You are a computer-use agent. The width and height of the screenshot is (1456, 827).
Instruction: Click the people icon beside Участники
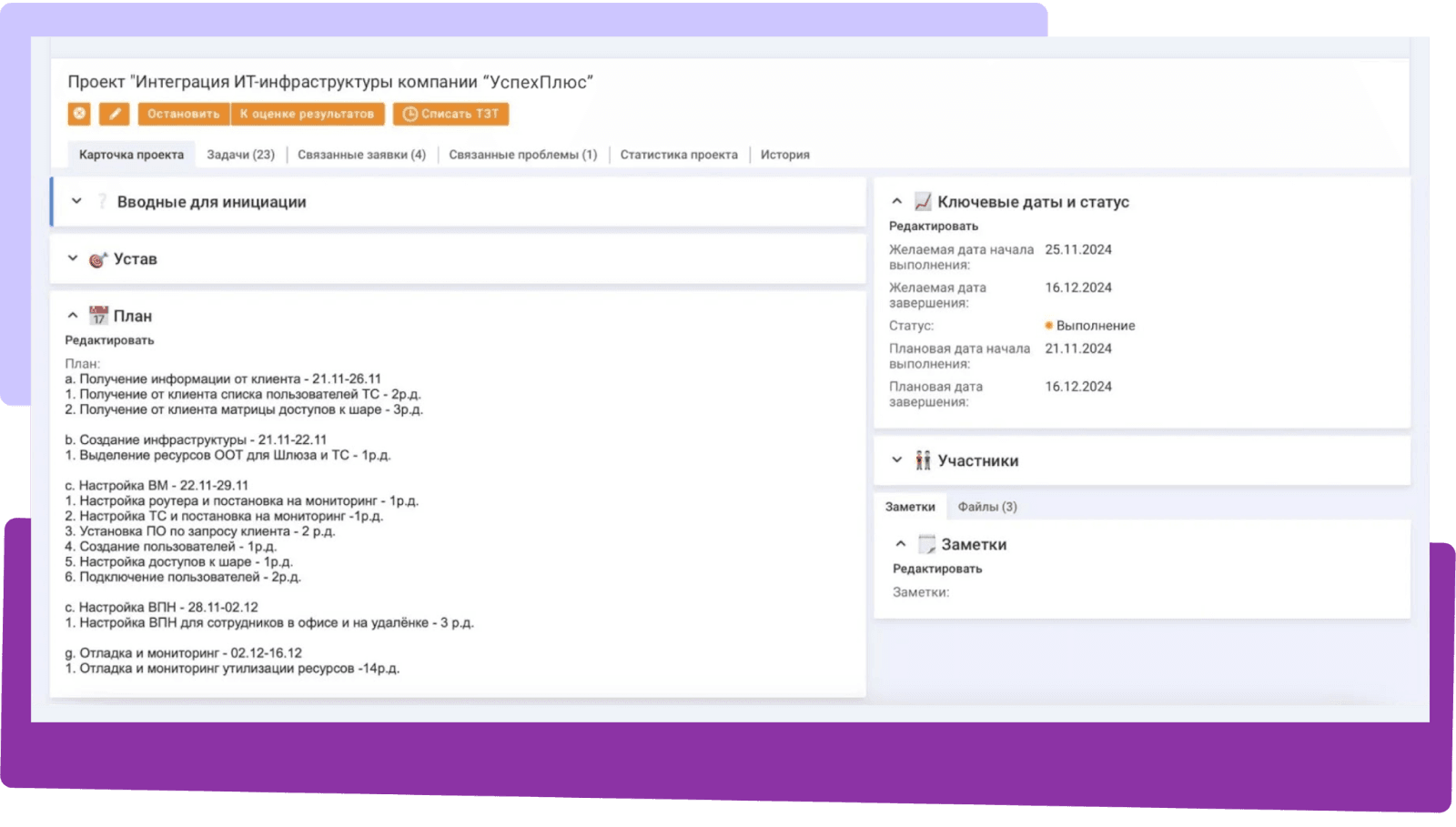923,460
